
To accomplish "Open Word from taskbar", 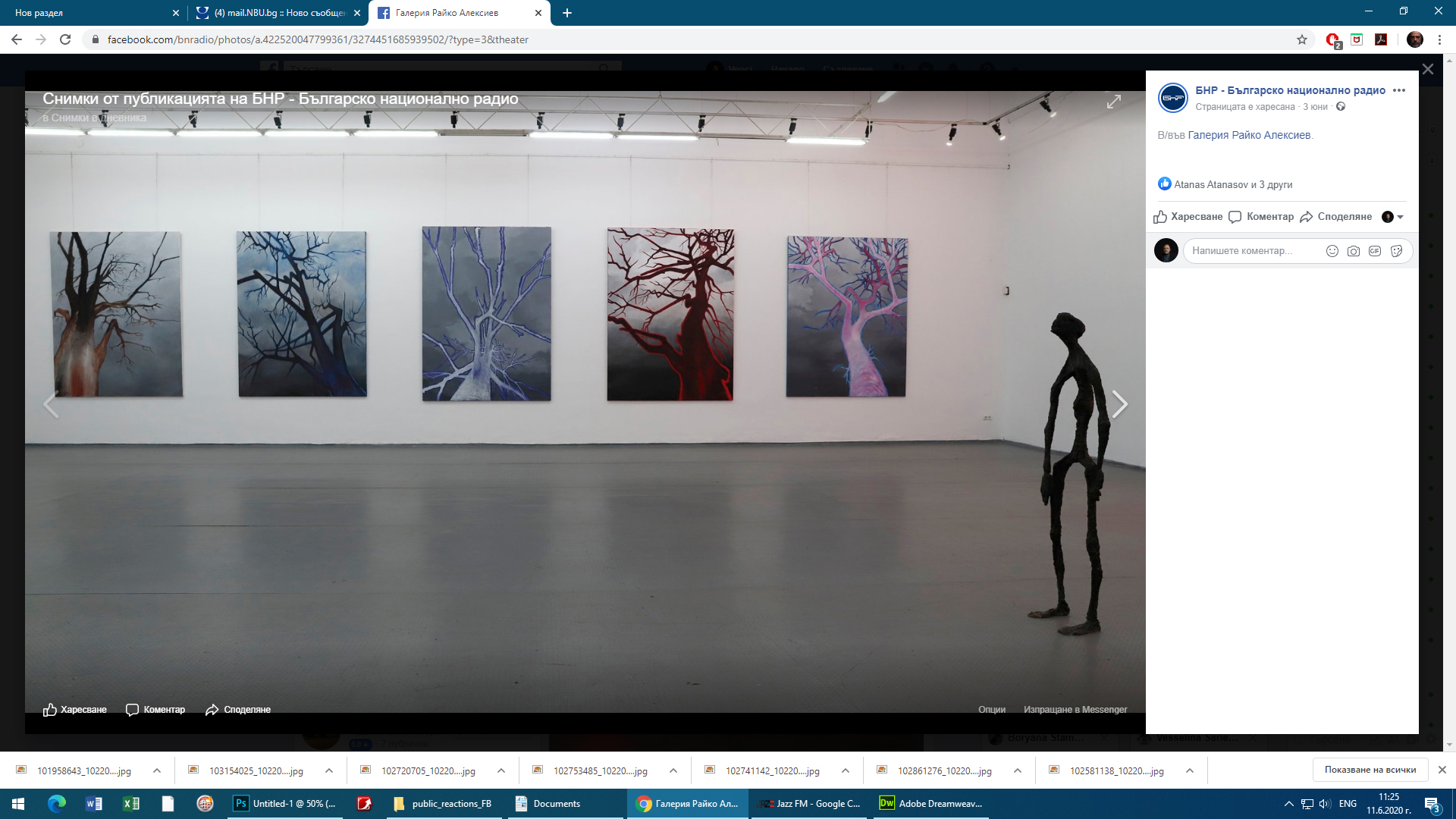I will click(x=94, y=804).
